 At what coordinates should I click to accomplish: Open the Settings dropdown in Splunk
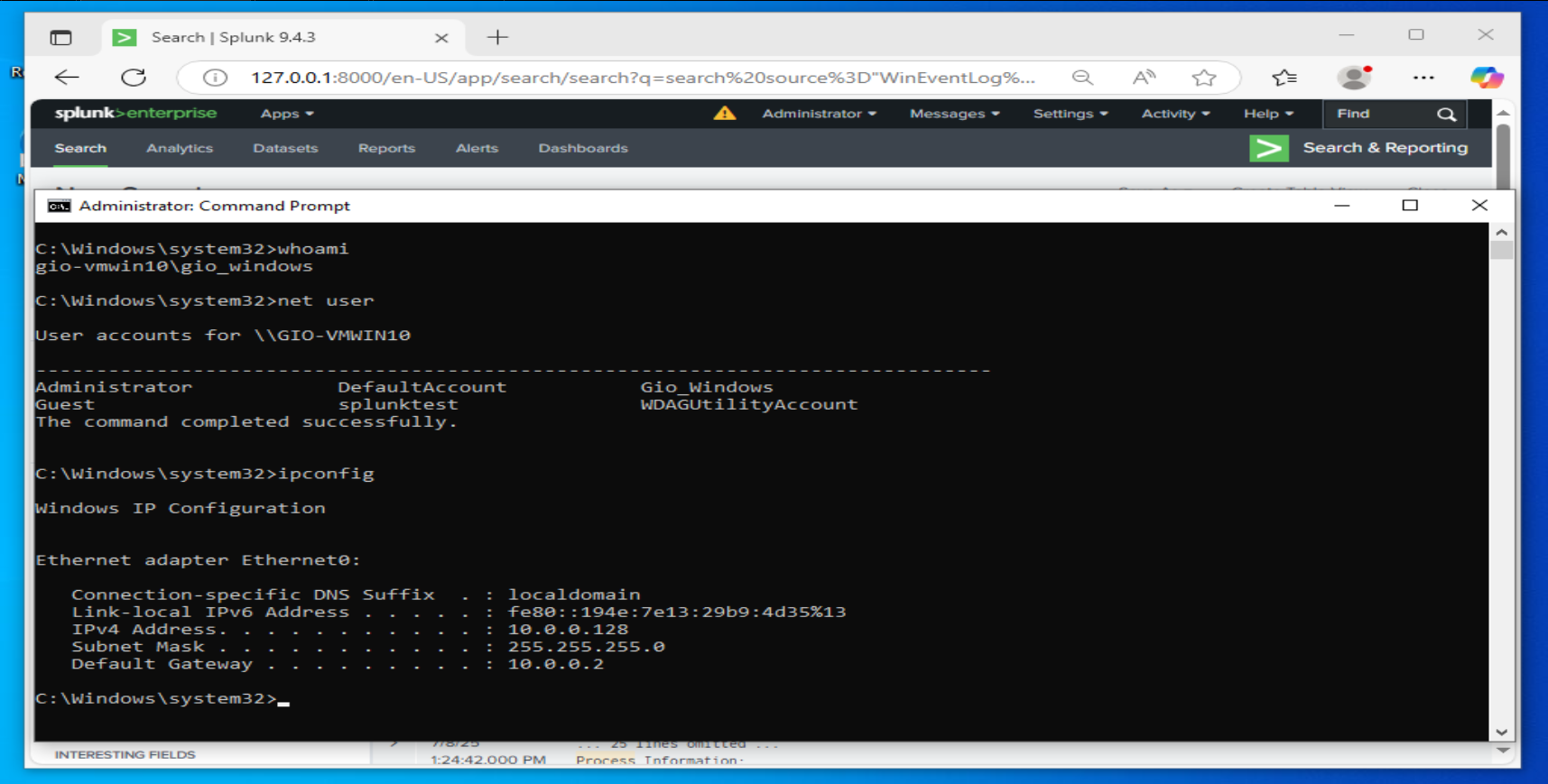(1070, 114)
